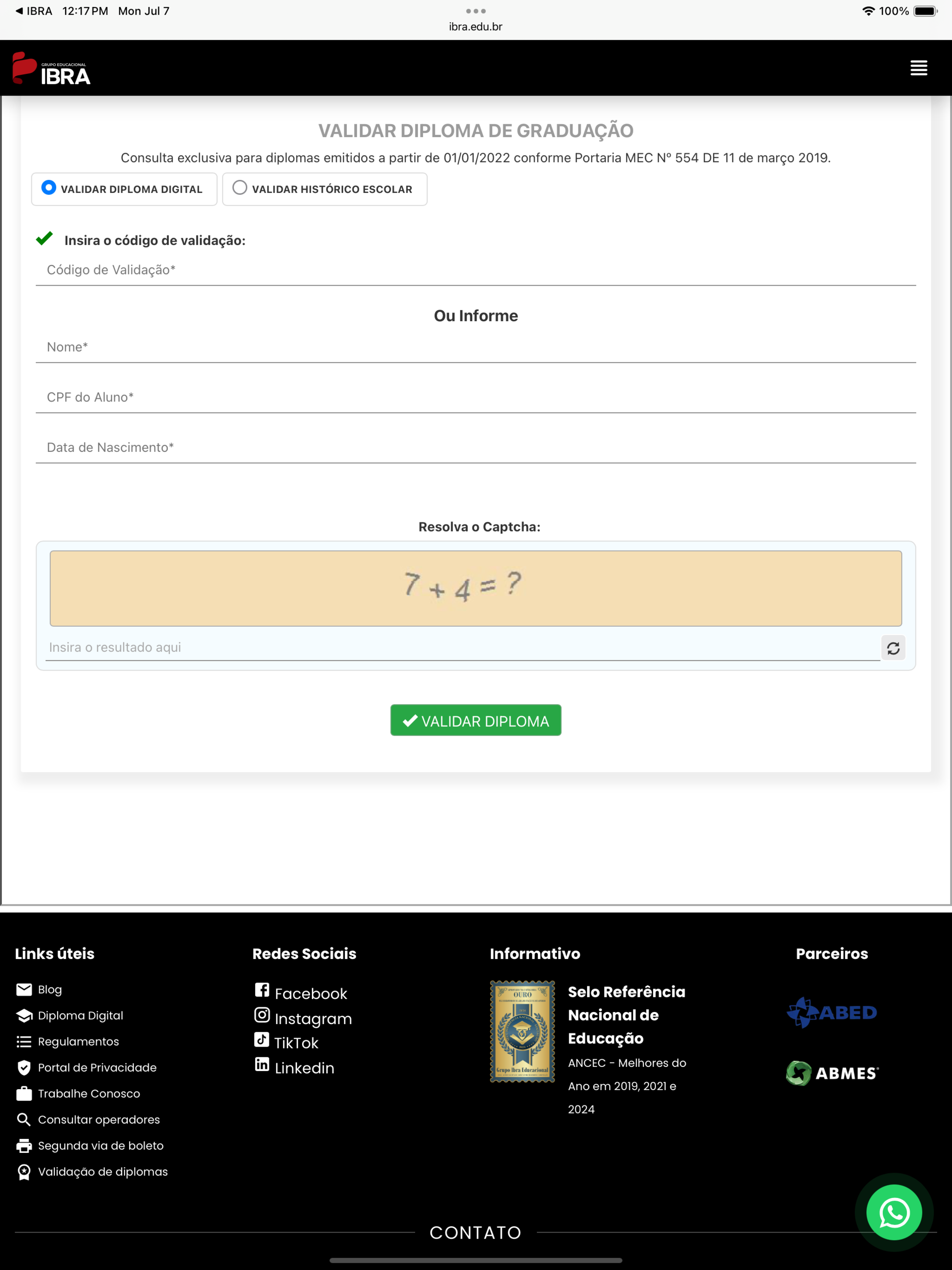Click the Linkedin icon
The image size is (952, 1270).
[x=262, y=1065]
